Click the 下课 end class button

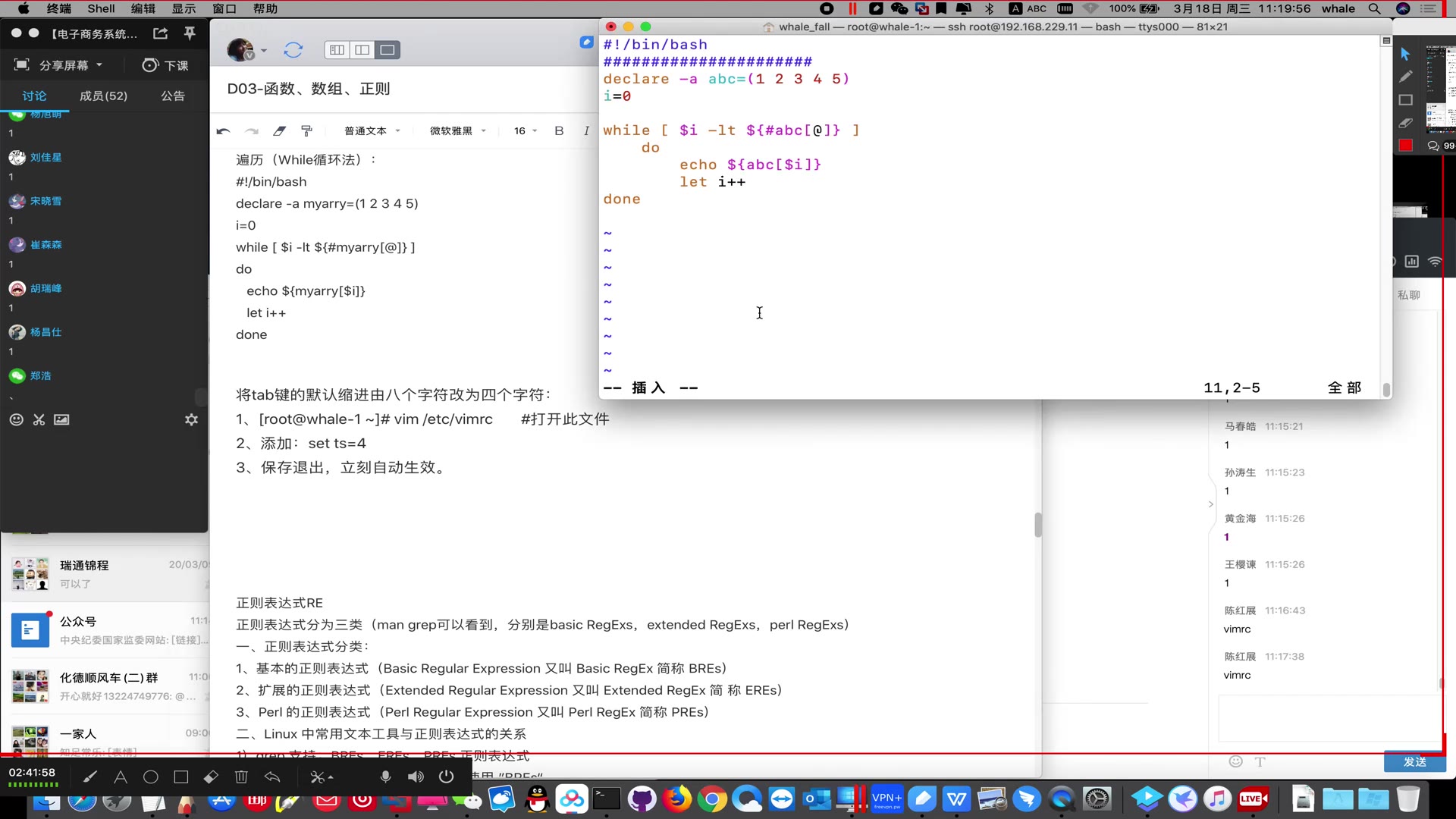click(165, 65)
